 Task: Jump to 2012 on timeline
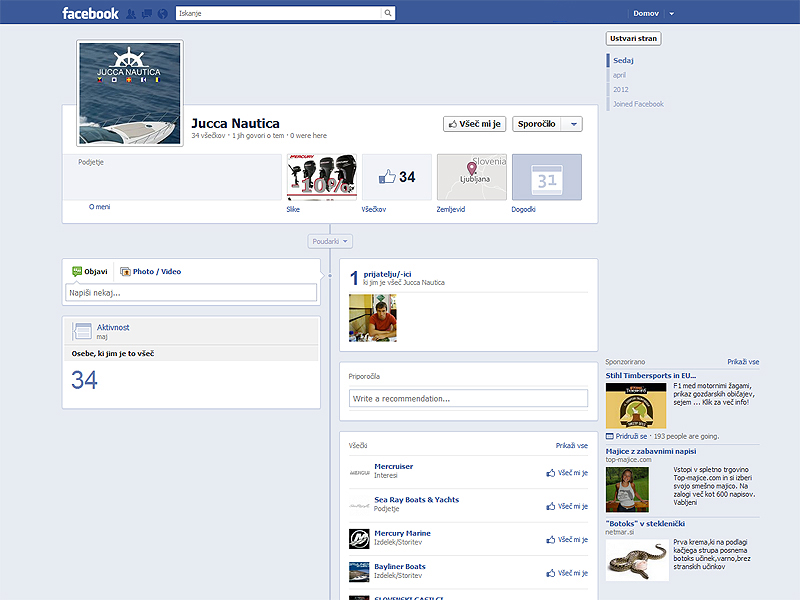[620, 89]
